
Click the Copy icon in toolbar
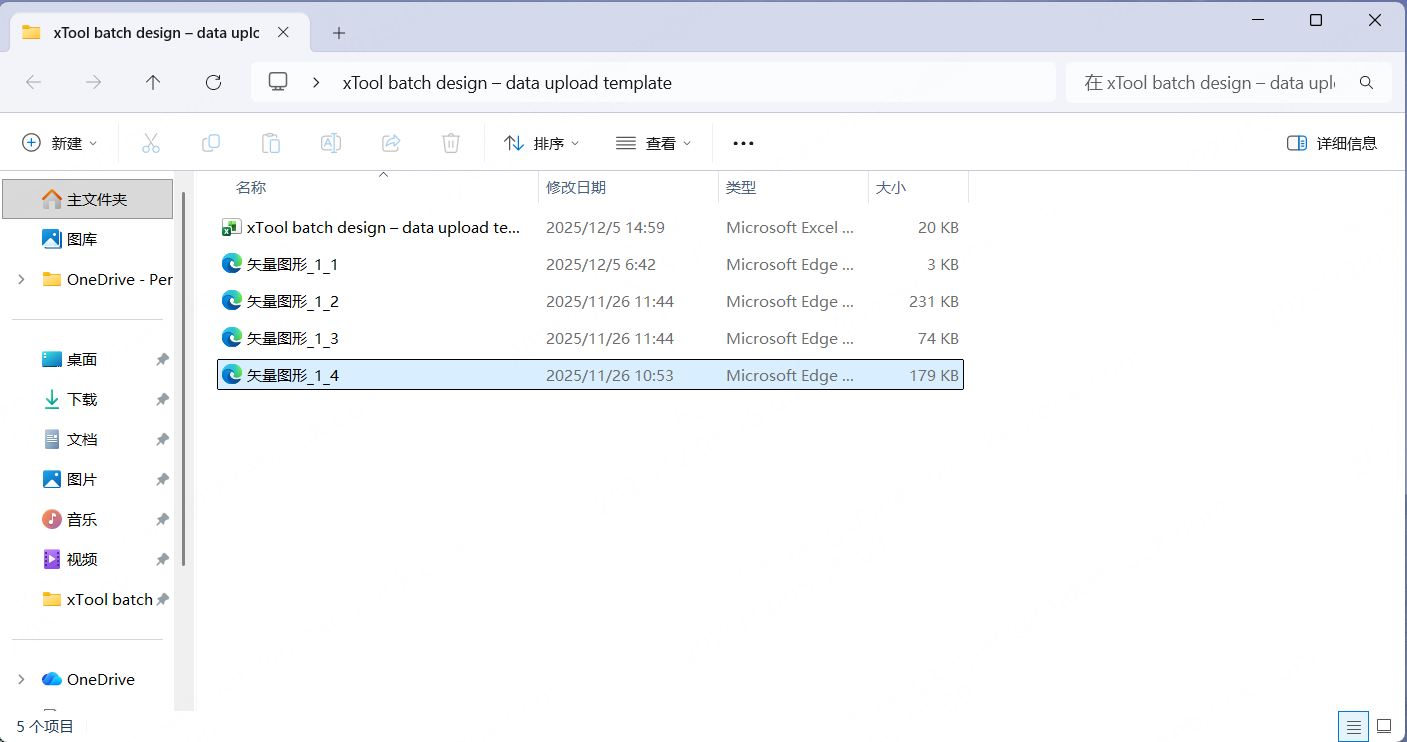pyautogui.click(x=211, y=143)
